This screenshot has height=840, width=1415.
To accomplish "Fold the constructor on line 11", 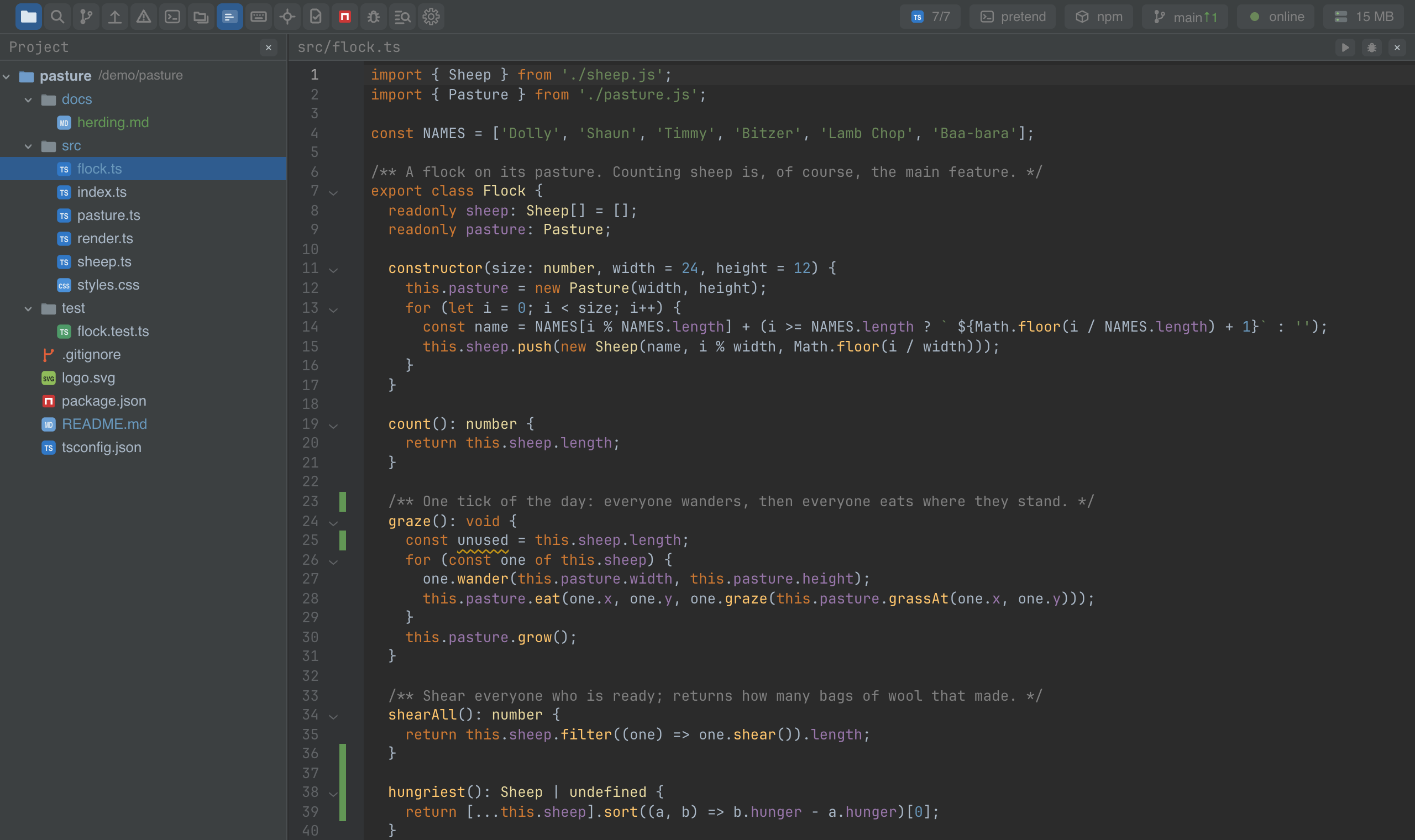I will coord(333,270).
